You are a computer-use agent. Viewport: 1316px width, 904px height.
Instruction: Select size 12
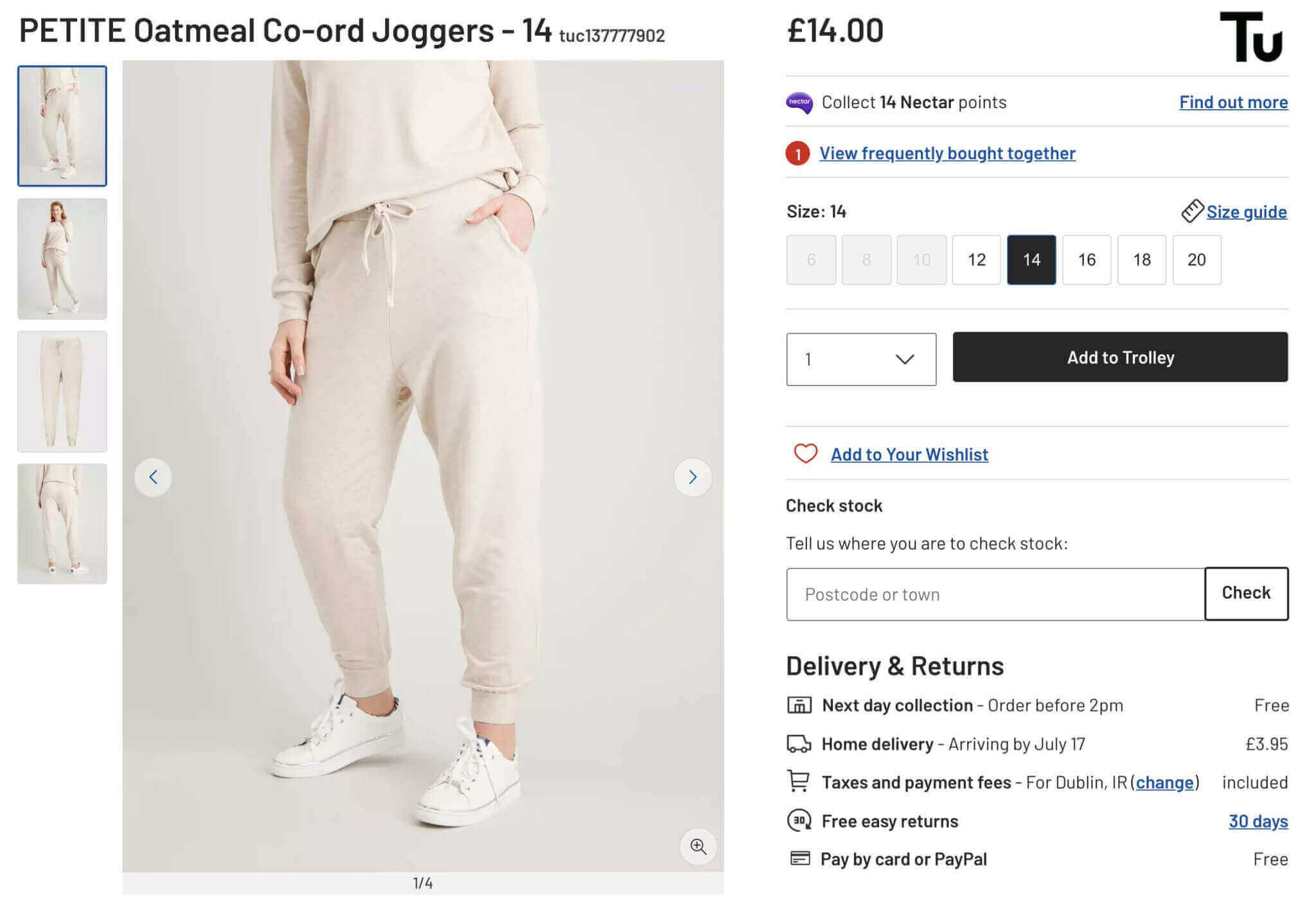976,260
